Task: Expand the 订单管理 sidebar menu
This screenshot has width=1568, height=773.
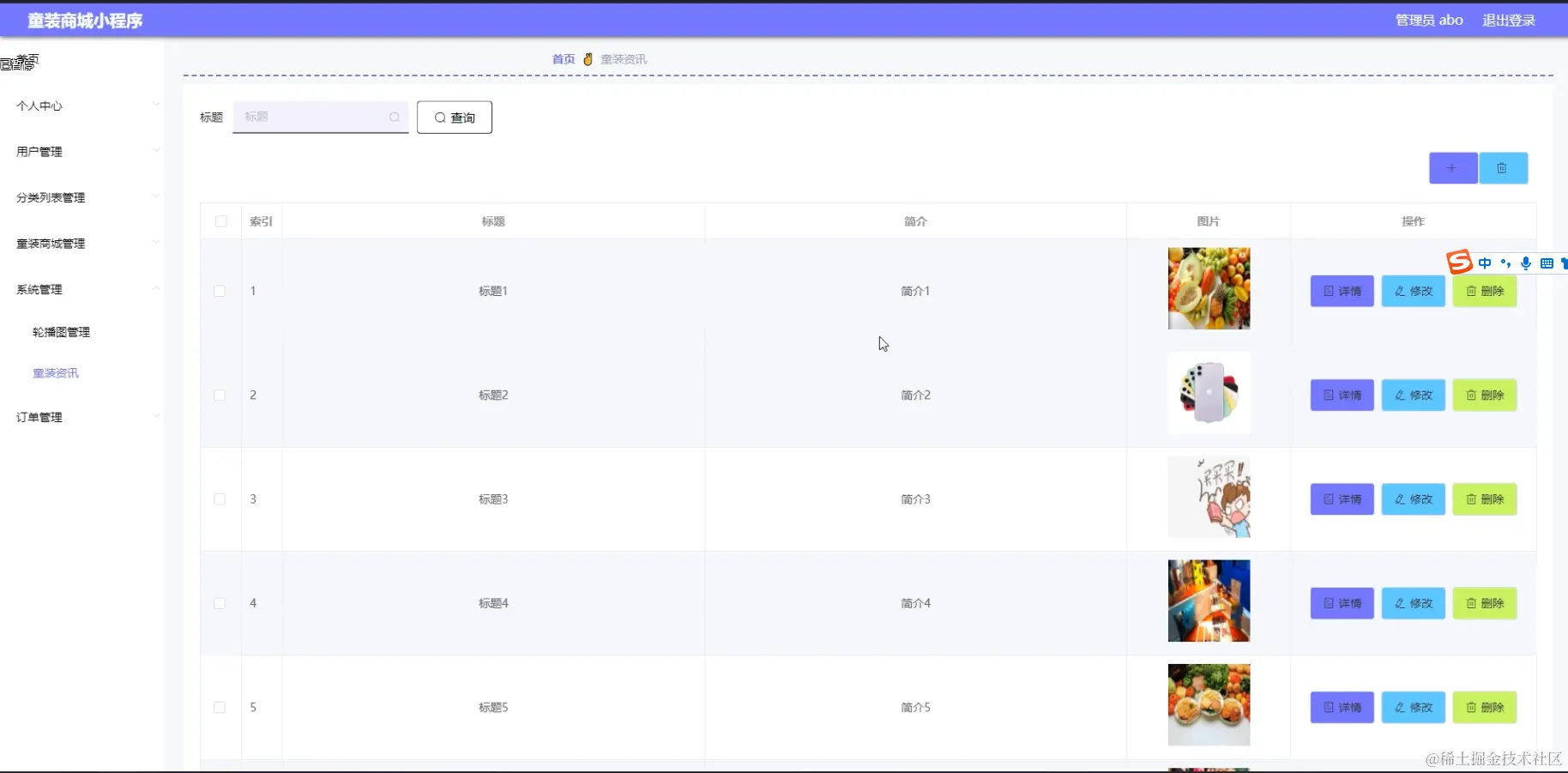Action: 82,417
